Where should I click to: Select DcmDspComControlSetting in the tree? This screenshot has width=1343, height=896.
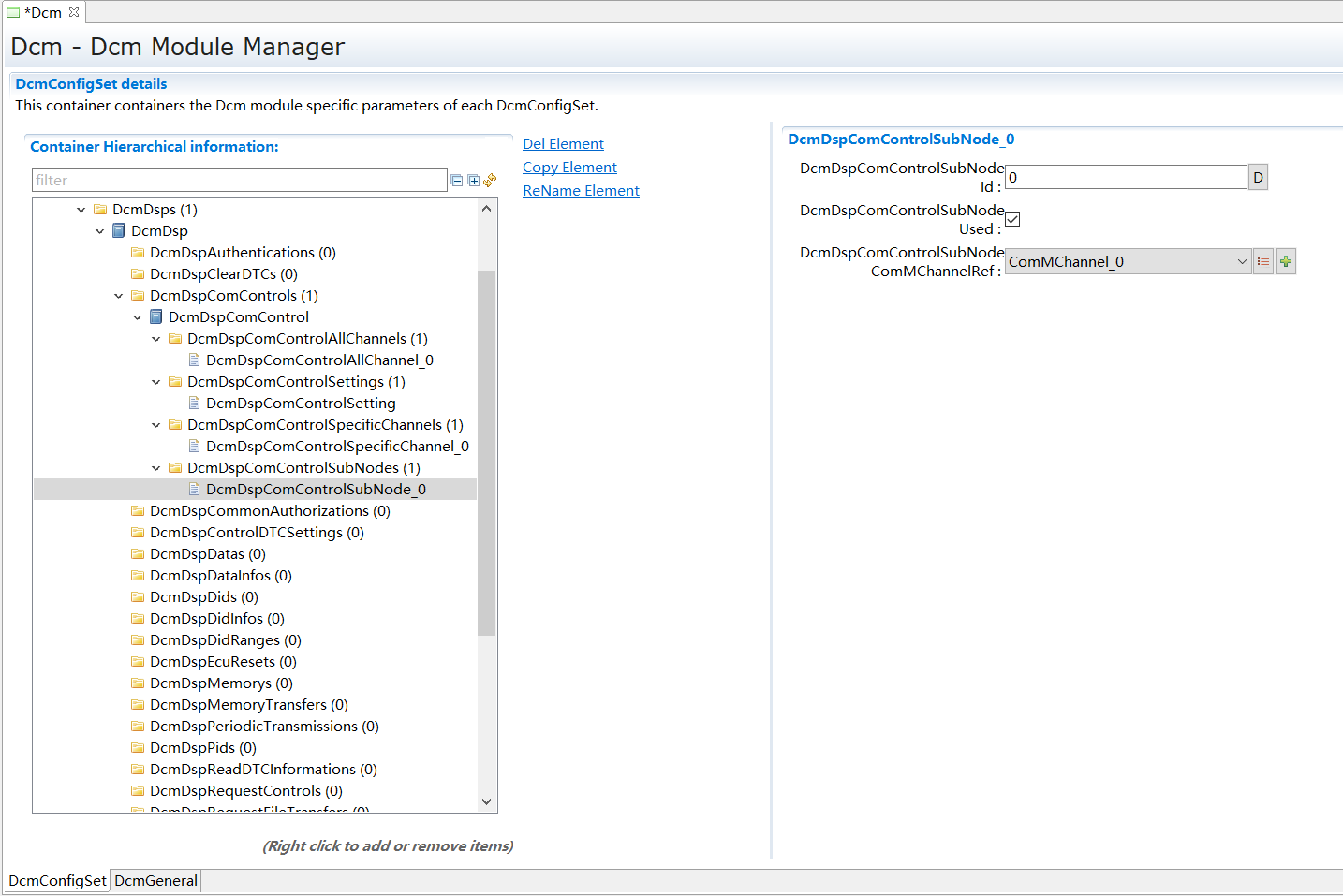tap(300, 403)
